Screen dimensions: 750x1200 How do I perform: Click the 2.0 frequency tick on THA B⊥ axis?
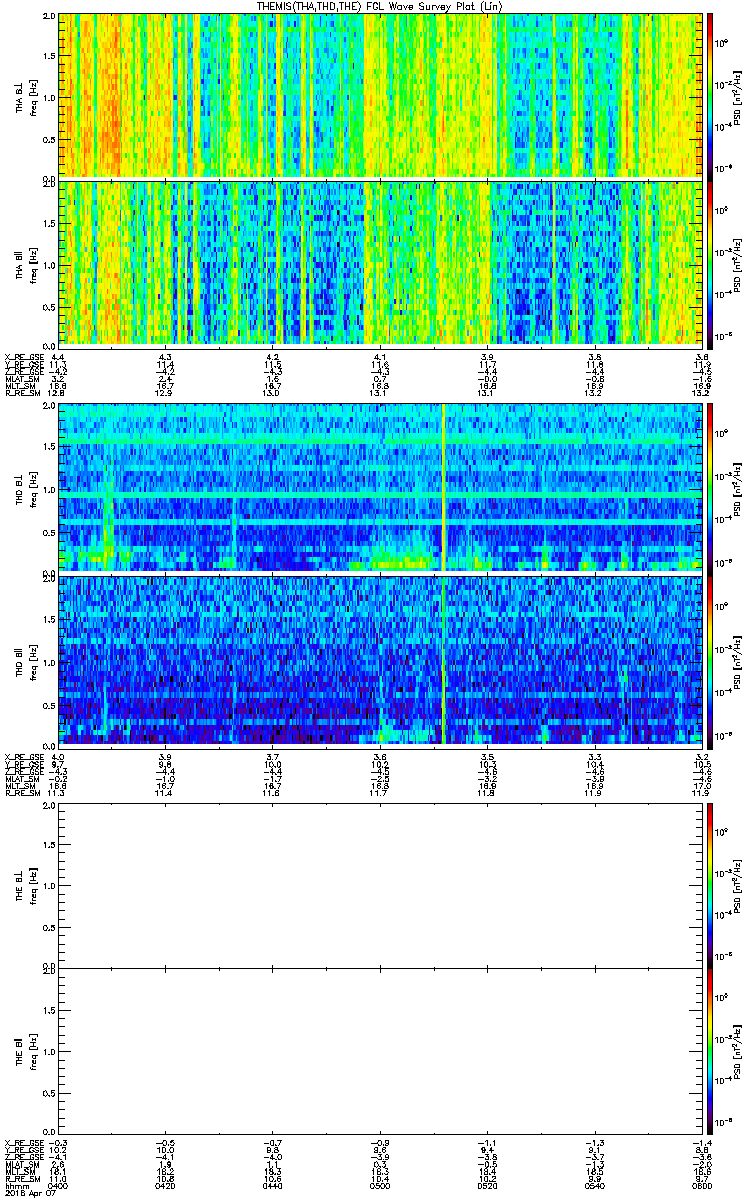[x=49, y=17]
